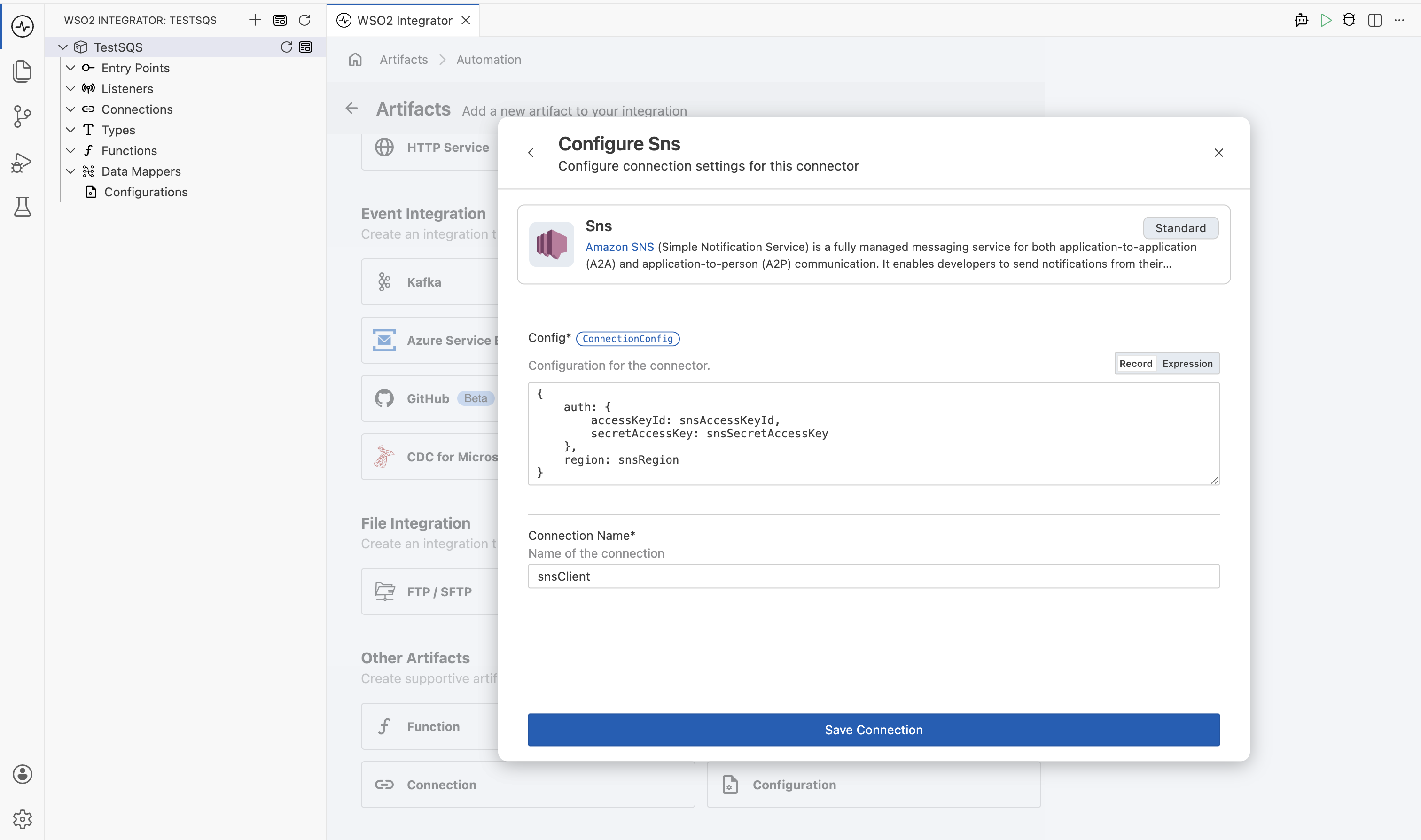
Task: Click the Artifacts breadcrumb
Action: pyautogui.click(x=404, y=60)
